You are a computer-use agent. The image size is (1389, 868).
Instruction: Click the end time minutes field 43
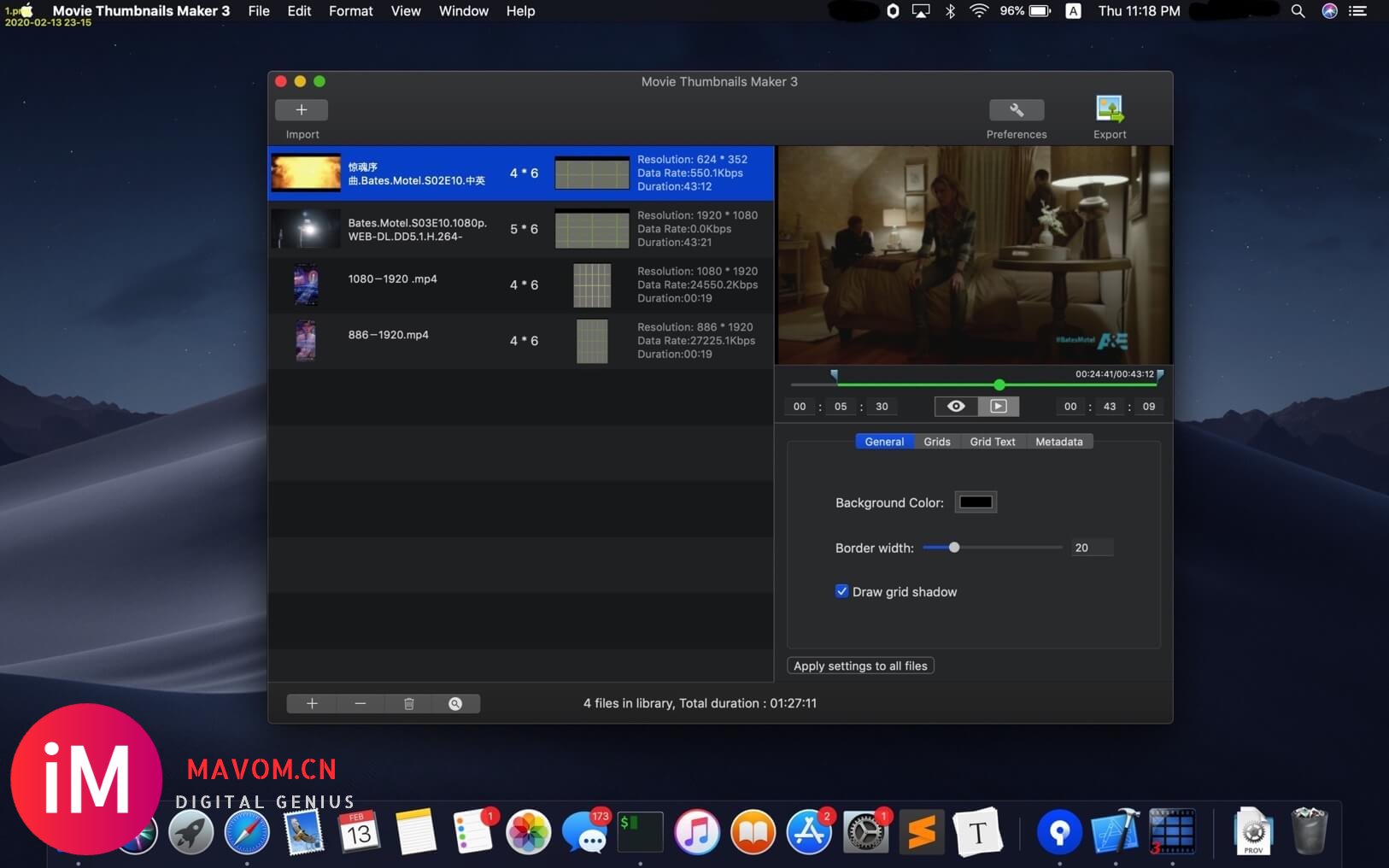1110,407
